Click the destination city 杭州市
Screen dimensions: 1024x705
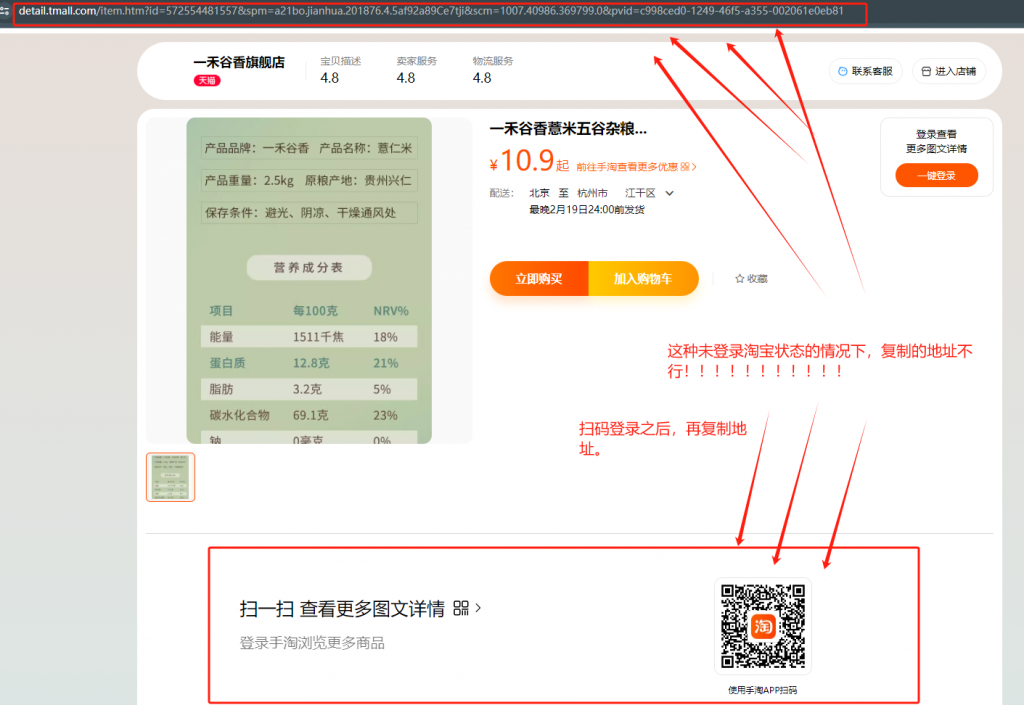592,193
